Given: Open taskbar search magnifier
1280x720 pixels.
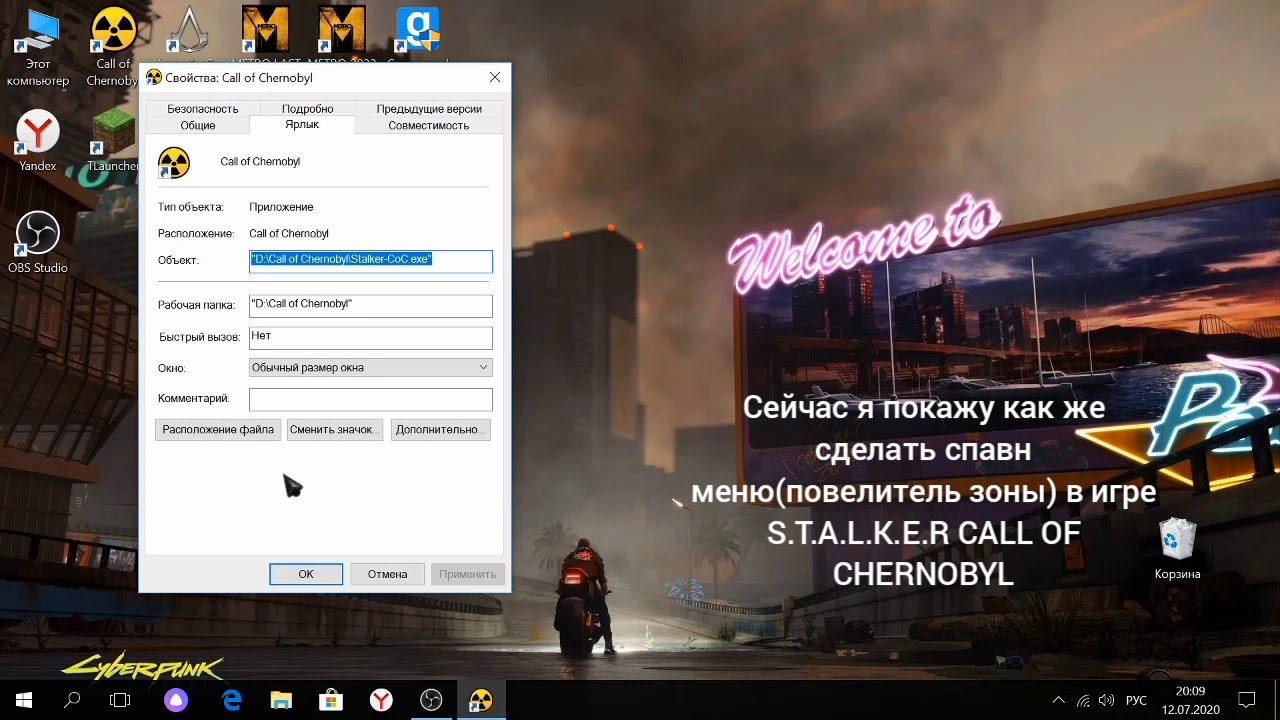Looking at the screenshot, I should [x=72, y=700].
